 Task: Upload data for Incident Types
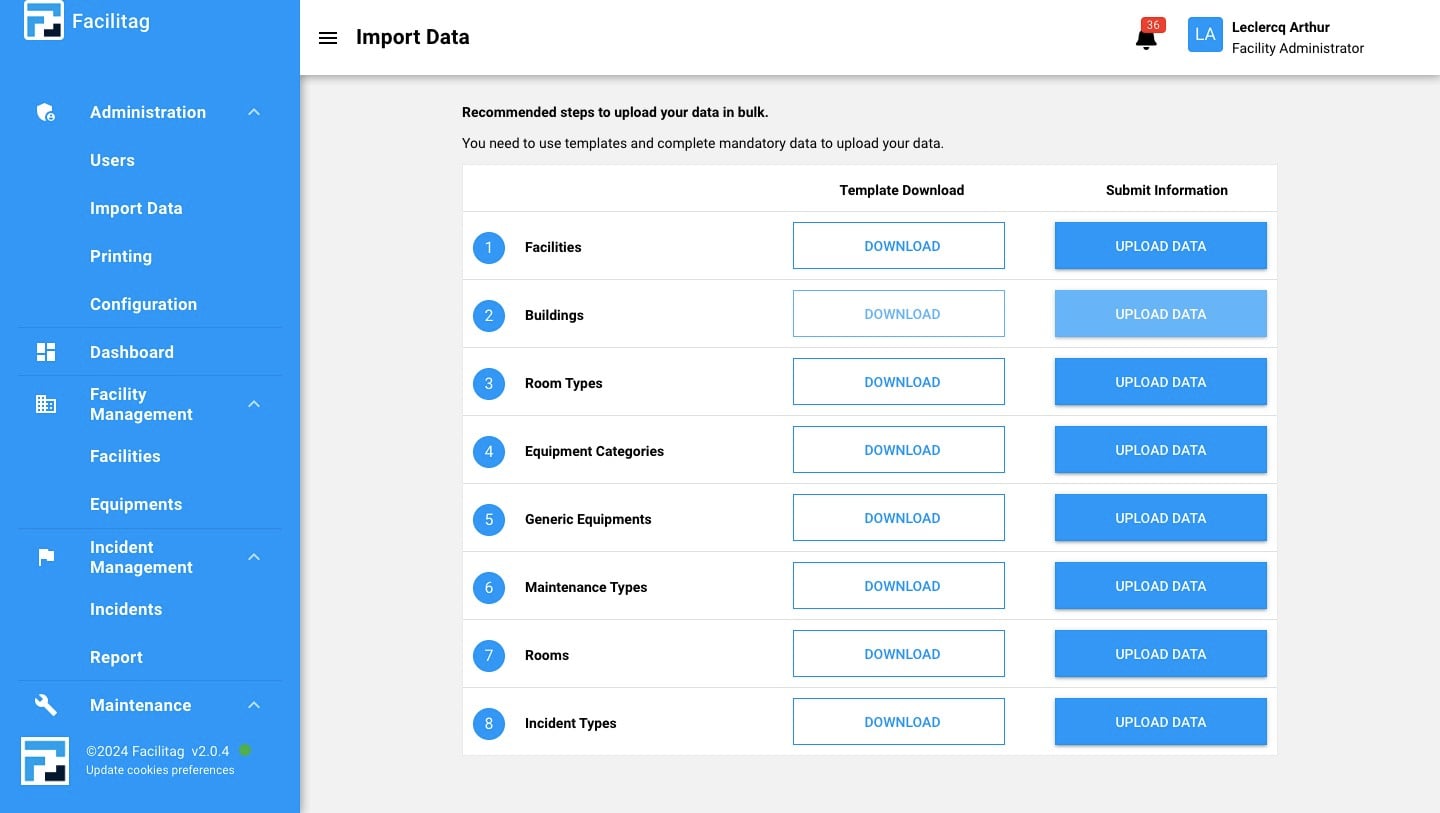(x=1160, y=721)
